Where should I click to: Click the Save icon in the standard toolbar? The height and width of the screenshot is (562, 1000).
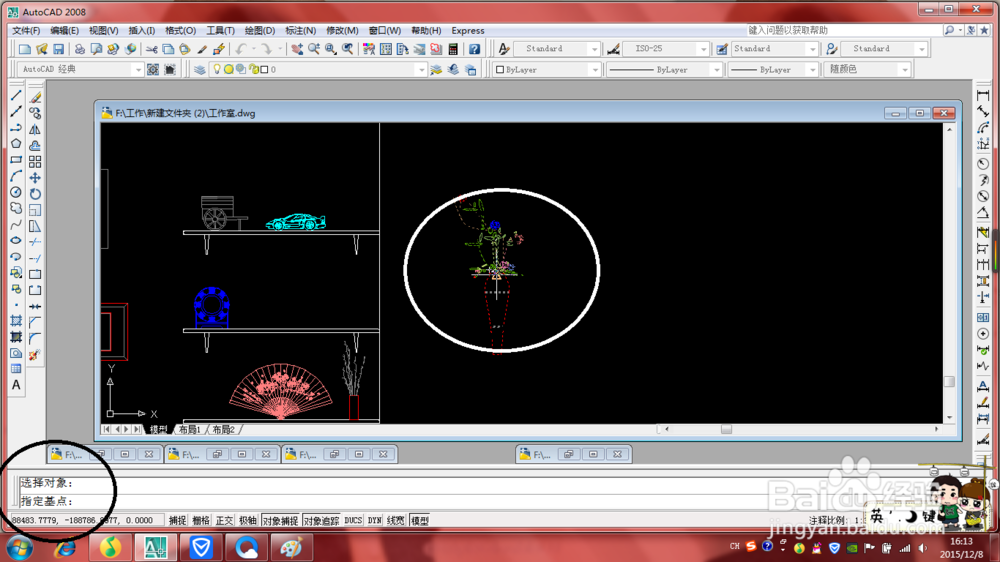coord(59,49)
